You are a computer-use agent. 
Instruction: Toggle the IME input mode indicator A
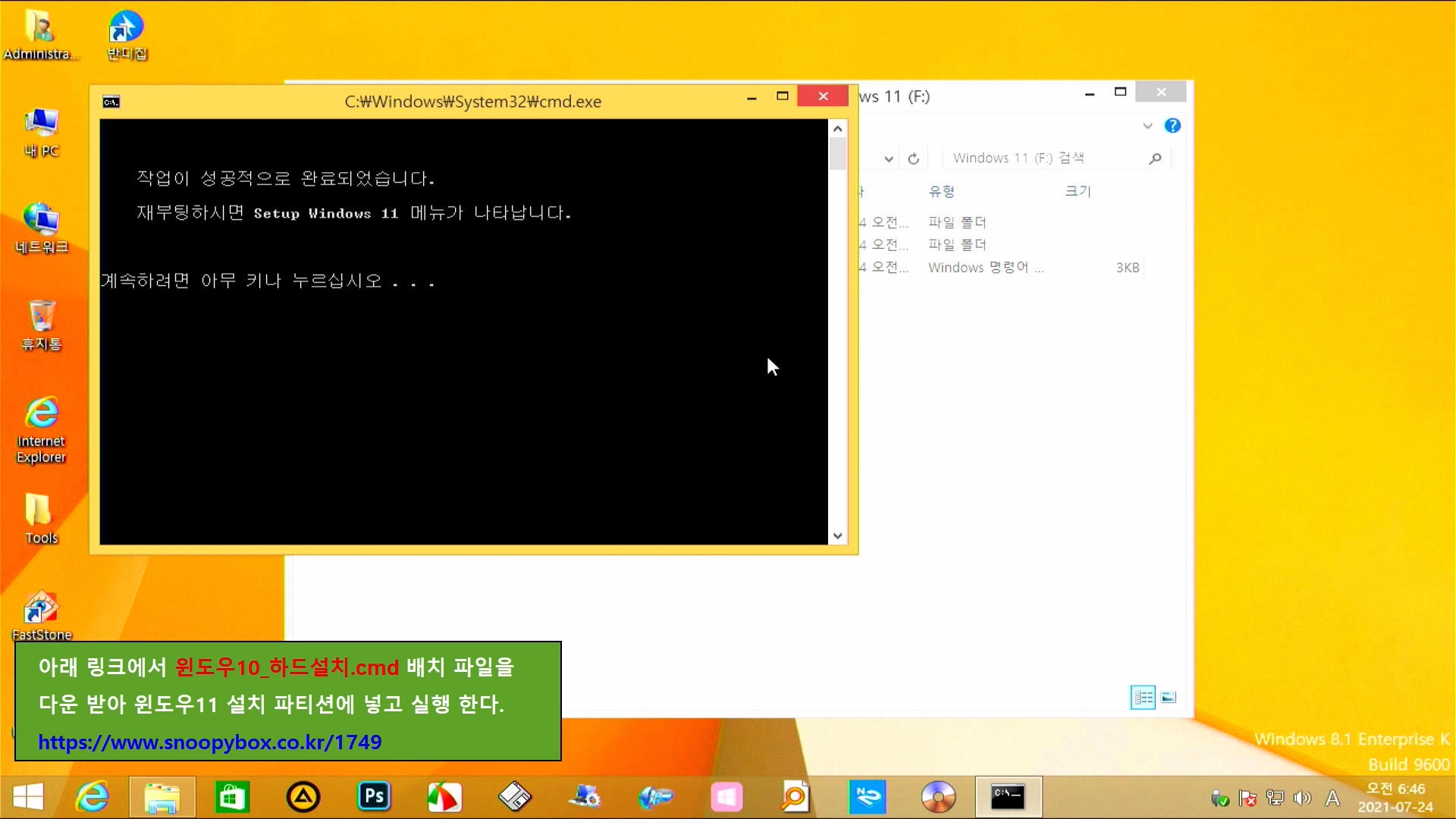pos(1332,798)
